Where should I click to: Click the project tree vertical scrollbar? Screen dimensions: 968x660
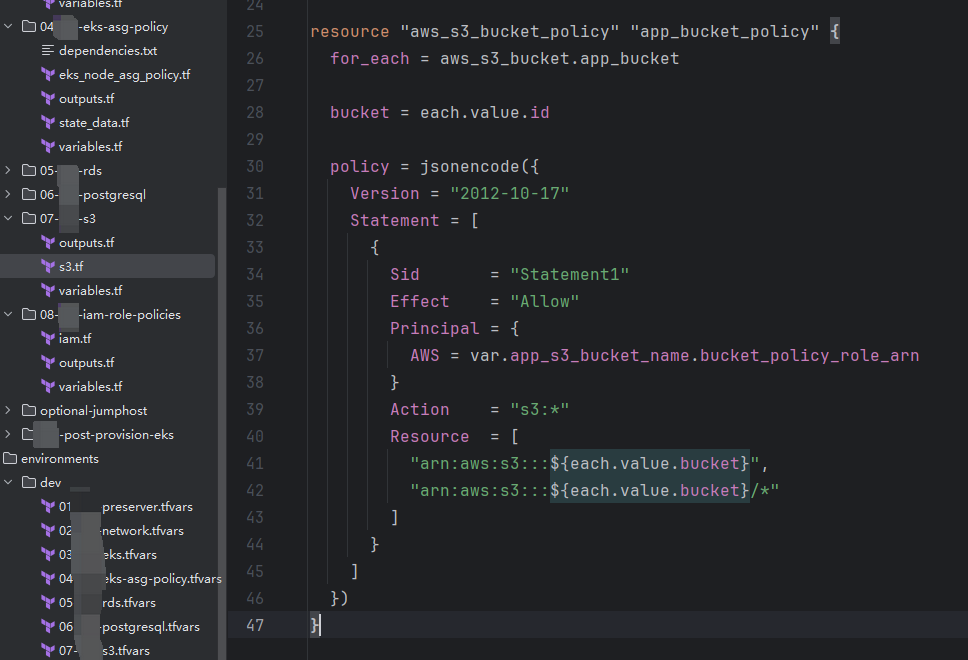[222, 424]
